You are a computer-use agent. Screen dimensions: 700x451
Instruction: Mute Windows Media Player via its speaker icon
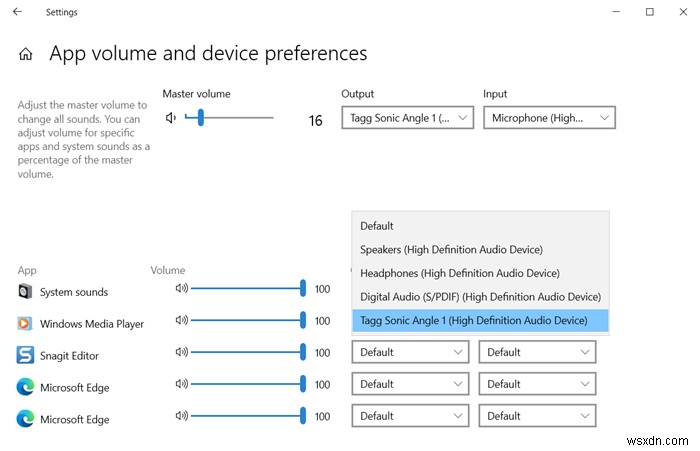pyautogui.click(x=182, y=320)
